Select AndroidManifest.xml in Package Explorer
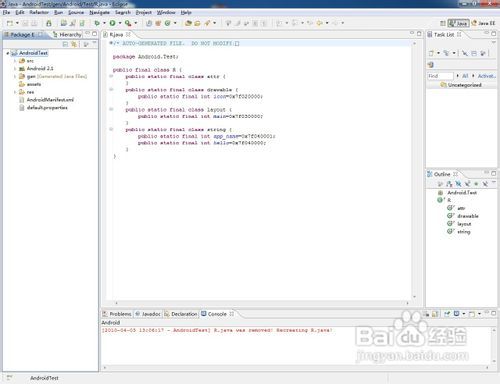The height and width of the screenshot is (384, 500). 46,100
